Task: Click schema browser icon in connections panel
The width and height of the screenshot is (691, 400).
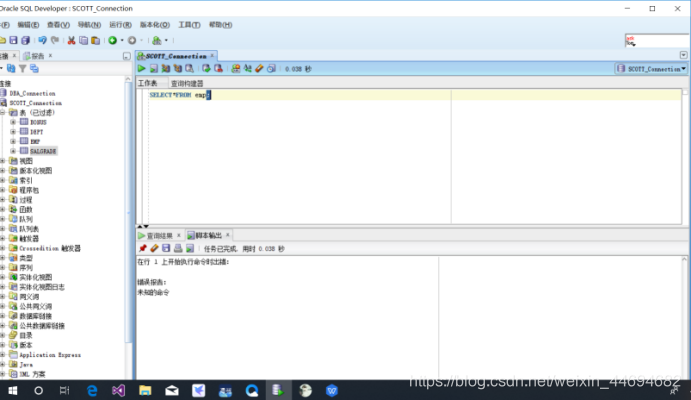Action: [x=34, y=68]
